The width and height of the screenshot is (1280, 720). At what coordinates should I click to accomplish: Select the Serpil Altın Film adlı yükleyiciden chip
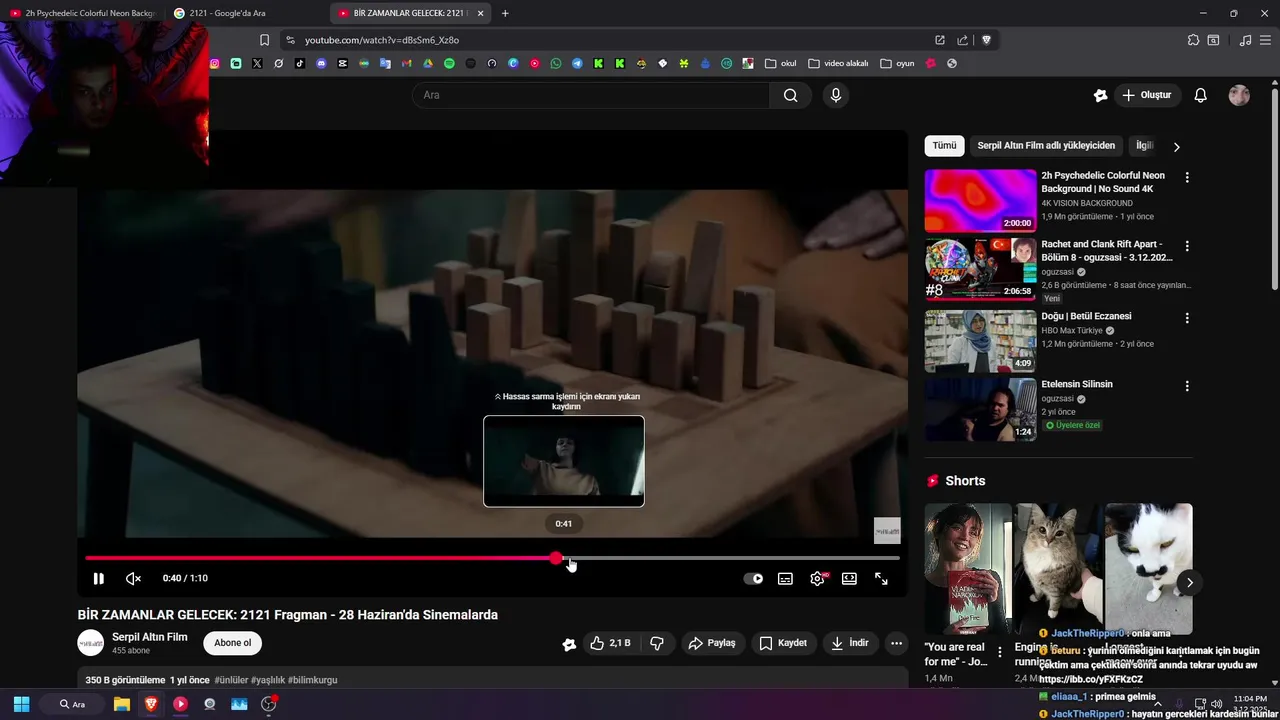tap(1046, 146)
